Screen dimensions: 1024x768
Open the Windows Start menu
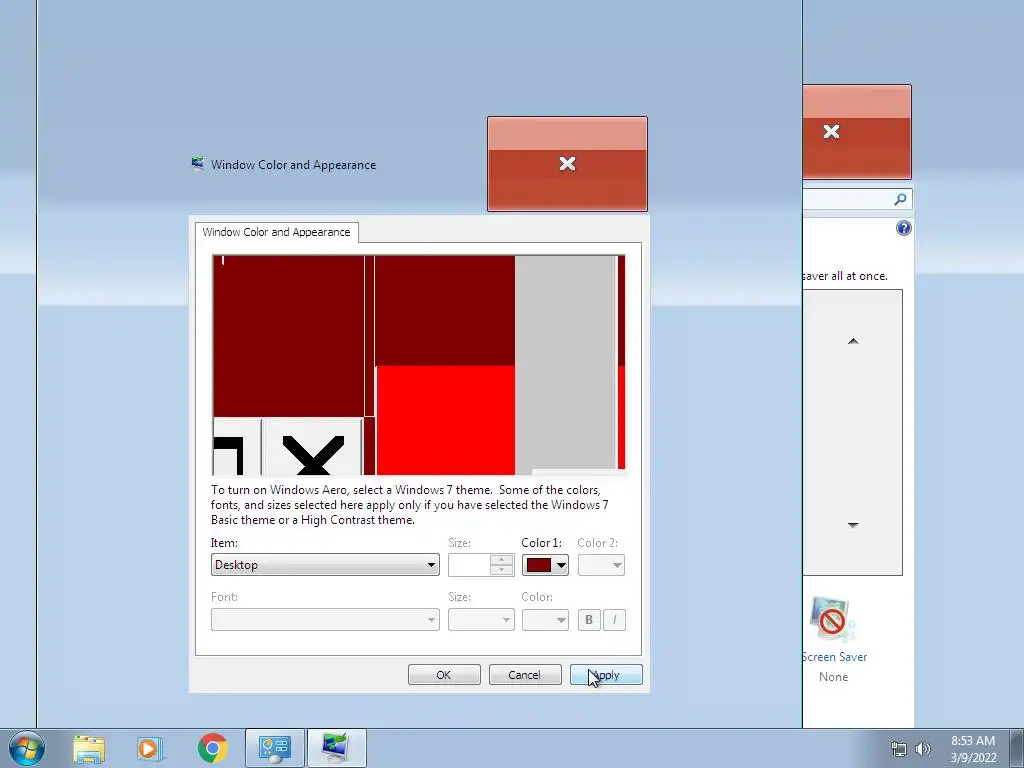(x=26, y=748)
